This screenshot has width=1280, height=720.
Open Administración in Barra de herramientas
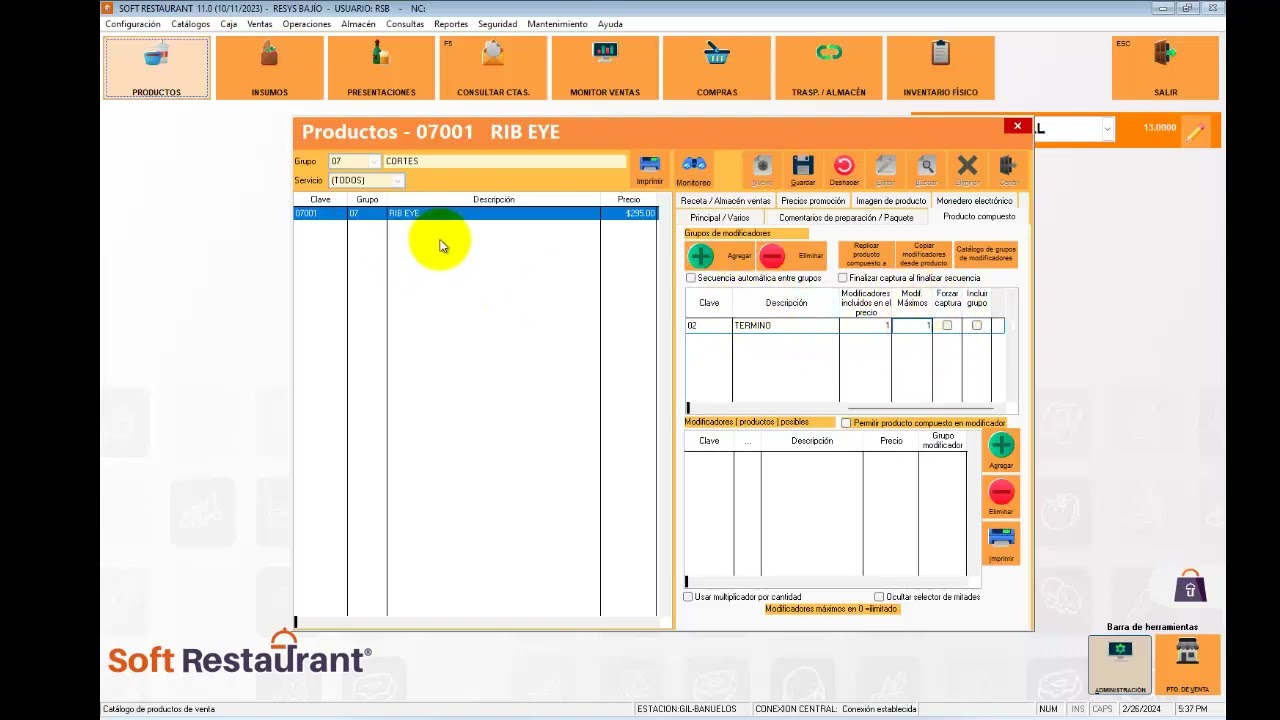(1120, 665)
